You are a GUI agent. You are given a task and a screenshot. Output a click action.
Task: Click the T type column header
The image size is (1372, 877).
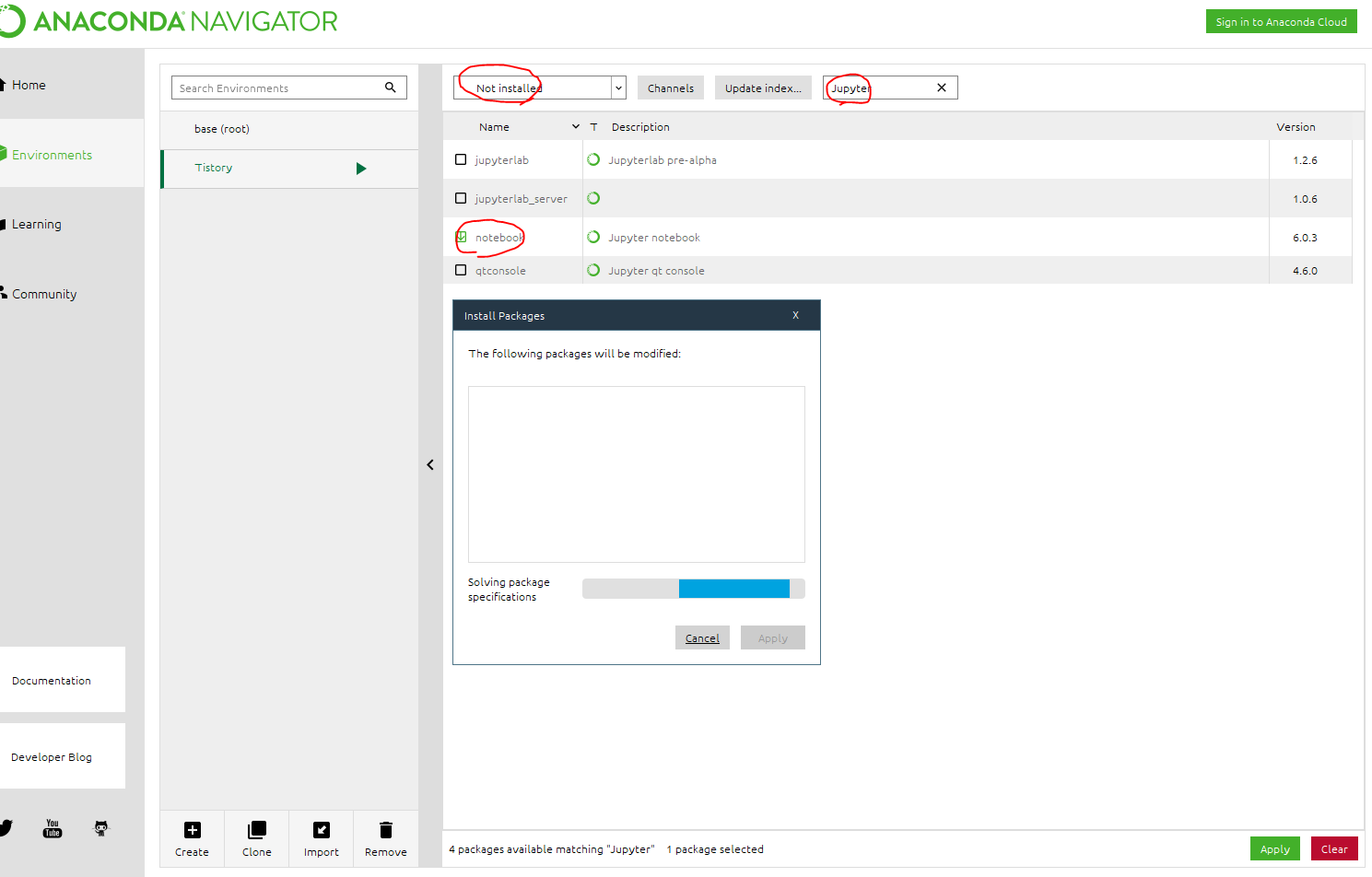594,127
